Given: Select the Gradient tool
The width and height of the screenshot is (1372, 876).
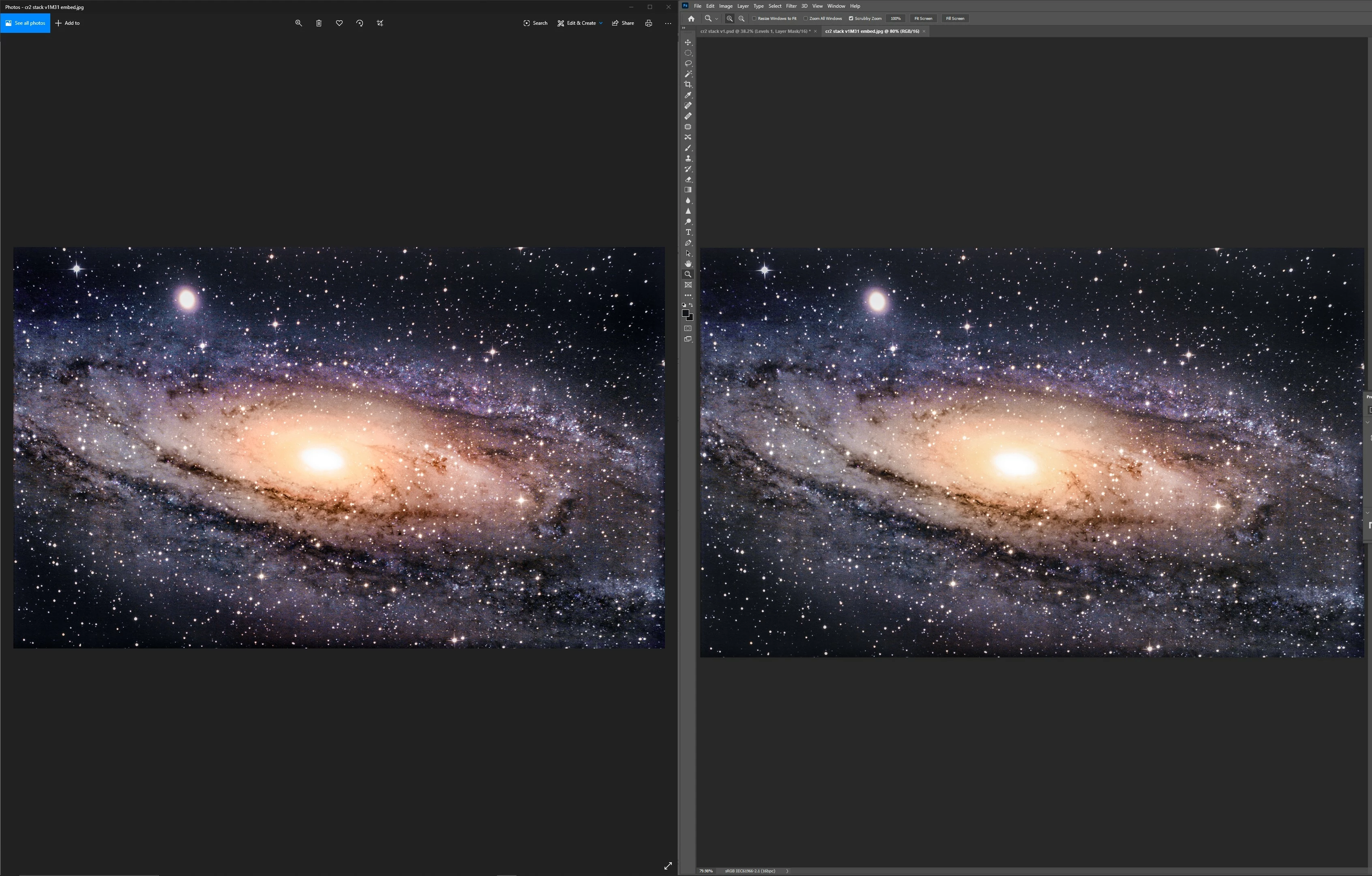Looking at the screenshot, I should pyautogui.click(x=688, y=190).
